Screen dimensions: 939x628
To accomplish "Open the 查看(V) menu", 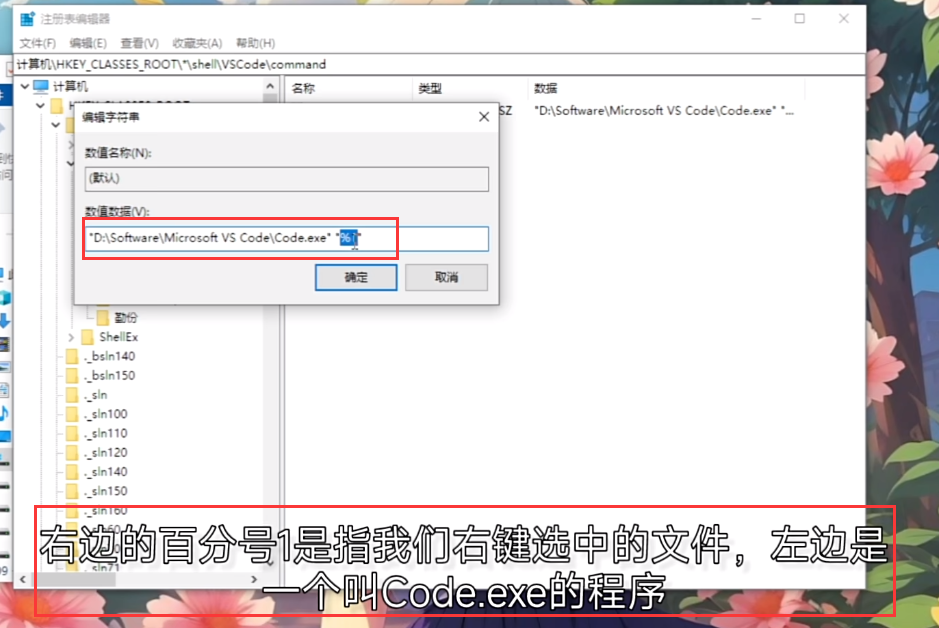I will tap(139, 43).
